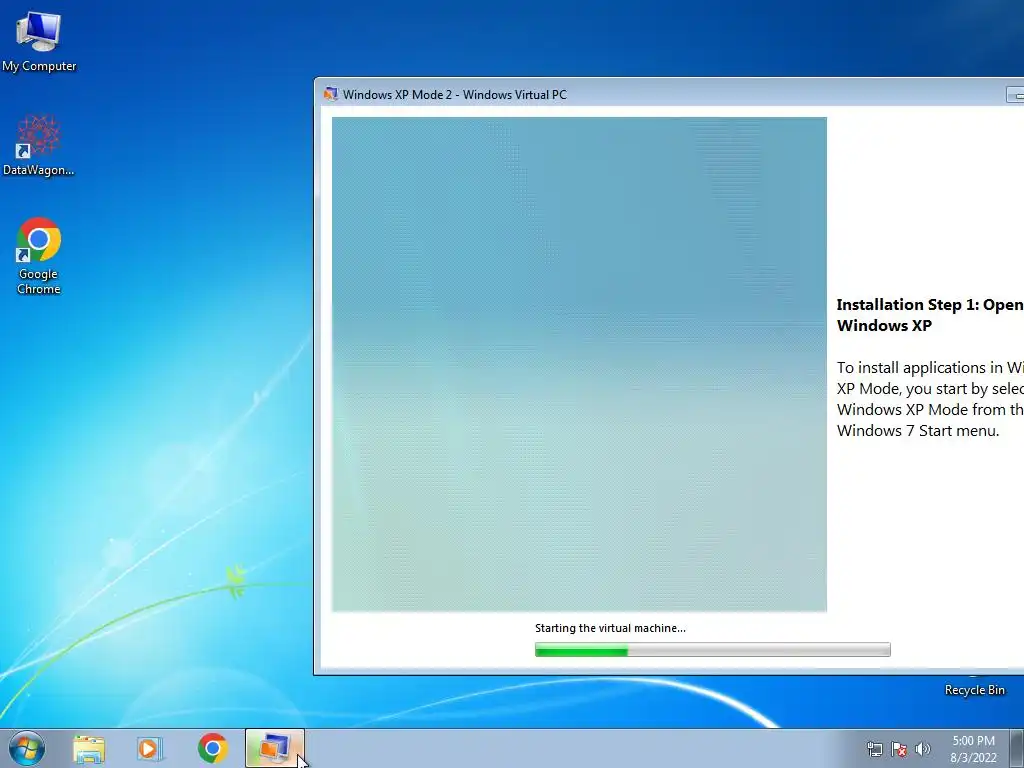1024x768 pixels.
Task: Open Windows Explorer from the taskbar
Action: click(x=89, y=749)
